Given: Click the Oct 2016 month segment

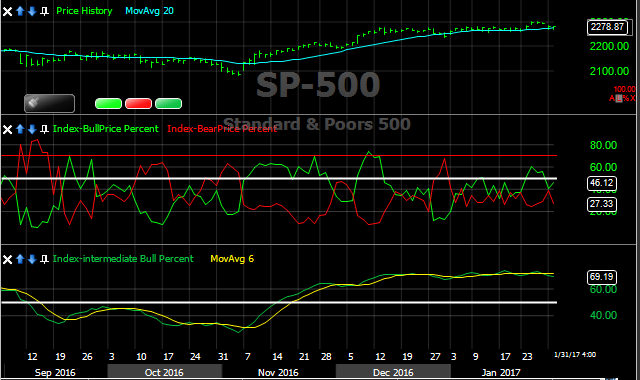Looking at the screenshot, I should [164, 372].
